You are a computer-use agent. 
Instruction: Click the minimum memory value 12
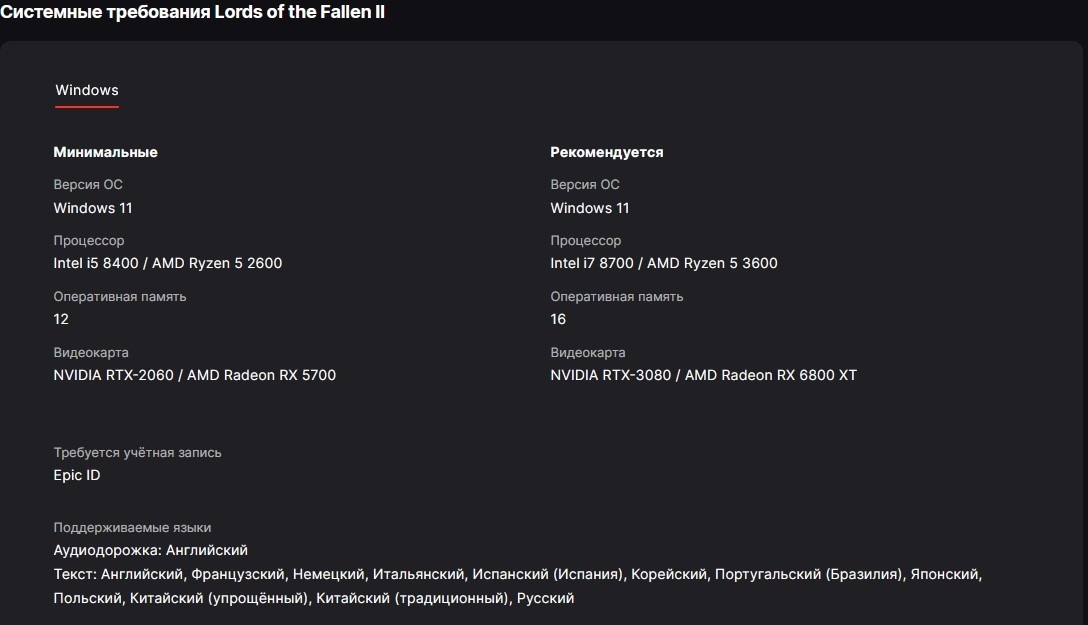61,319
